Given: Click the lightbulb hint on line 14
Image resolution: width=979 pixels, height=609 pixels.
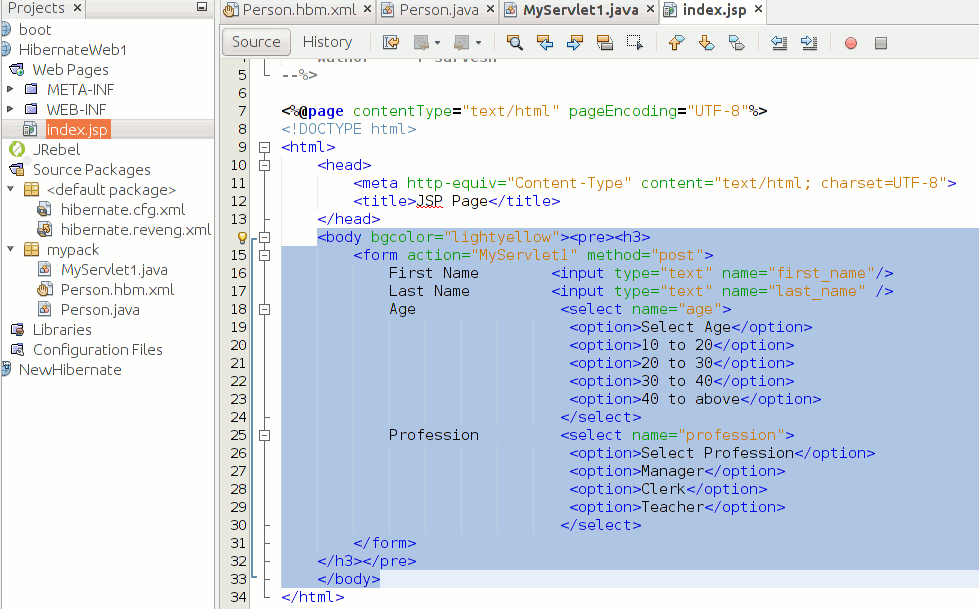Looking at the screenshot, I should tap(241, 238).
